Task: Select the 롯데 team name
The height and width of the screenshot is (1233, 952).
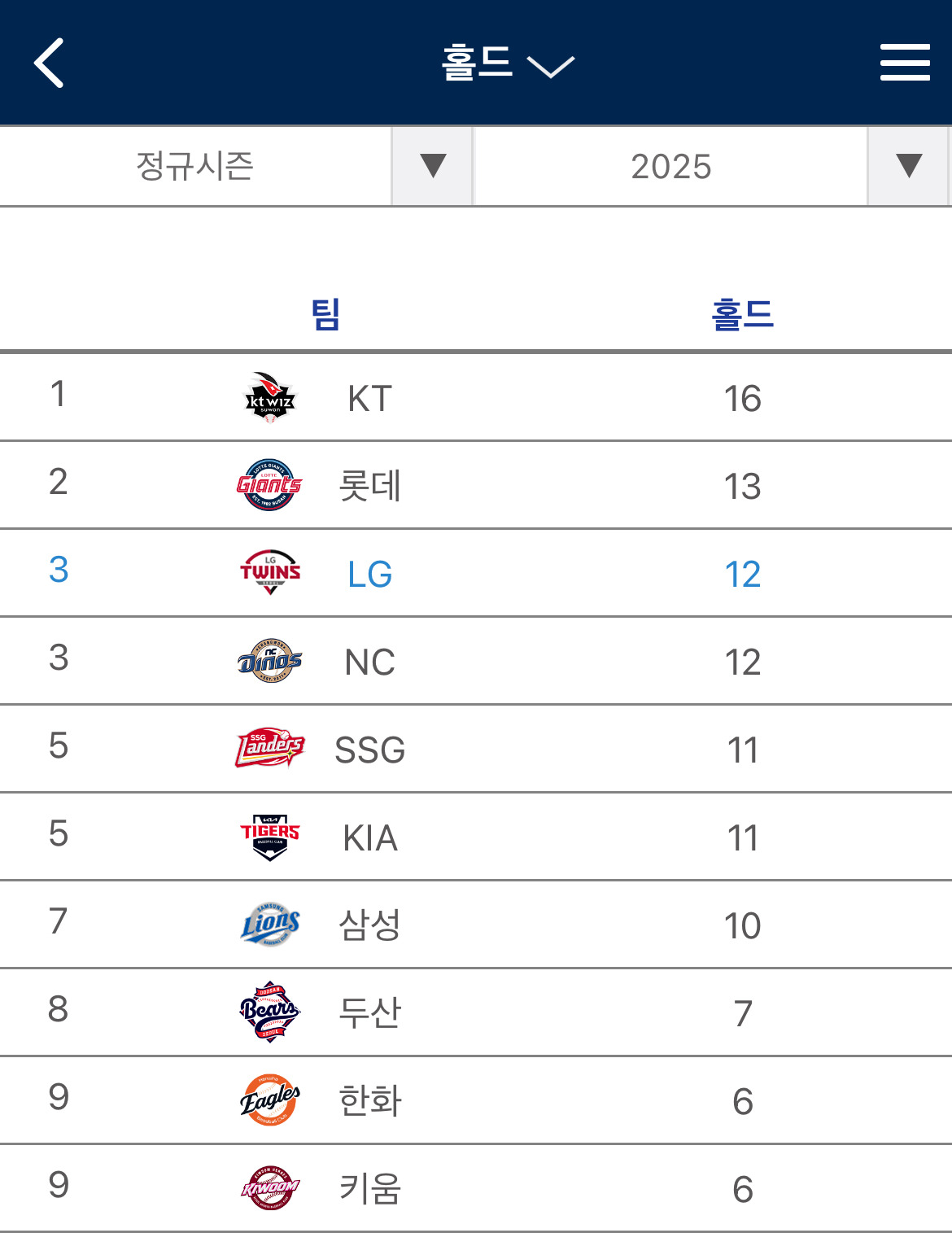Action: point(370,487)
